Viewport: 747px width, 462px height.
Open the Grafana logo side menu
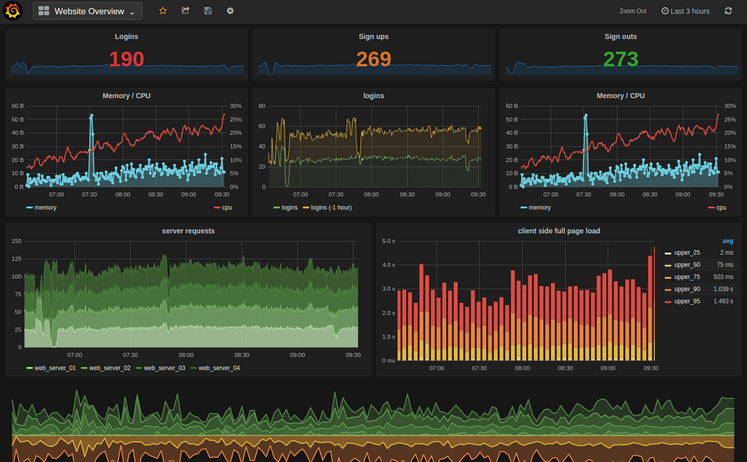pos(15,11)
